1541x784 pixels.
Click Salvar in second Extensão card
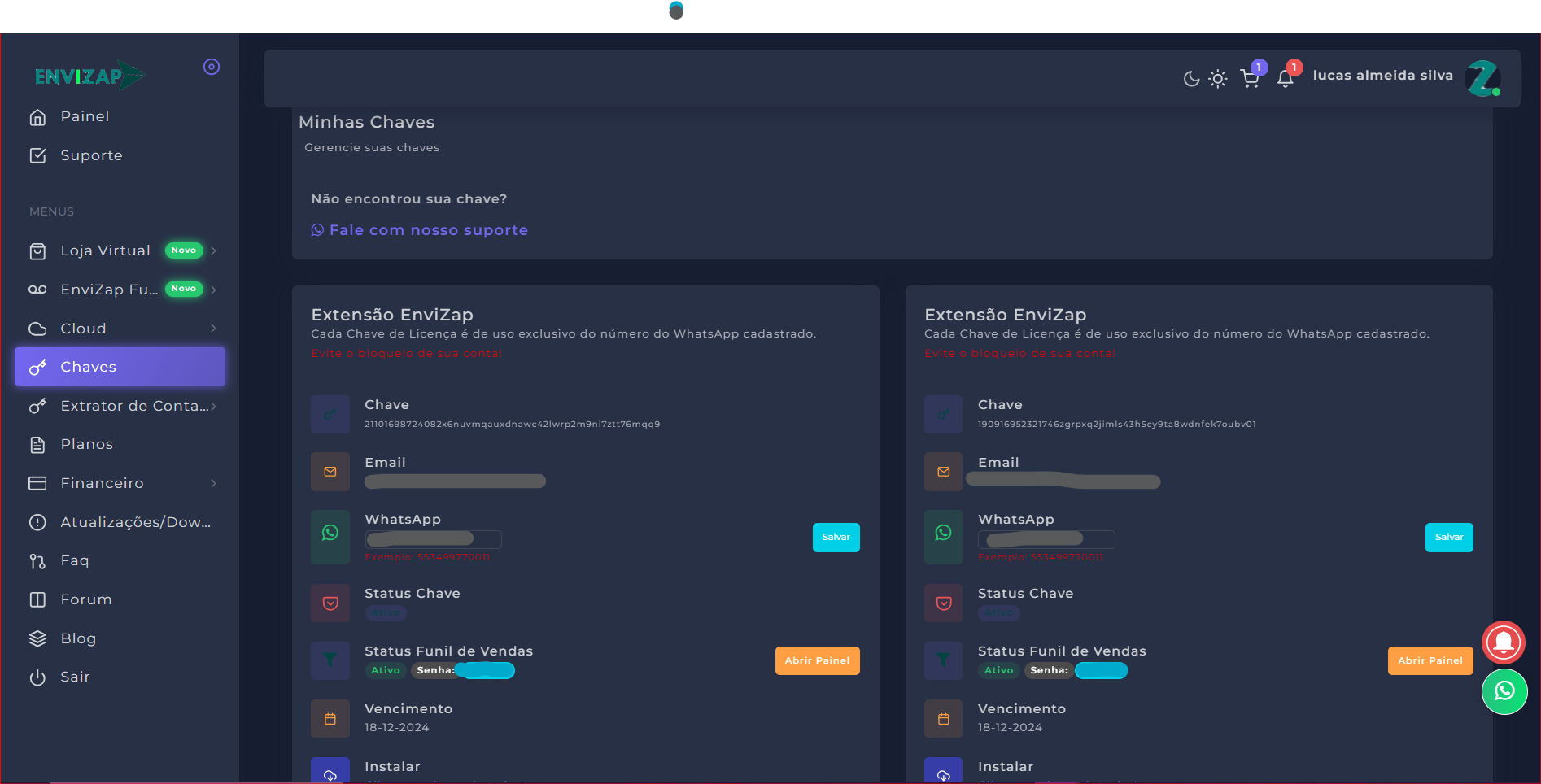[x=1449, y=538]
